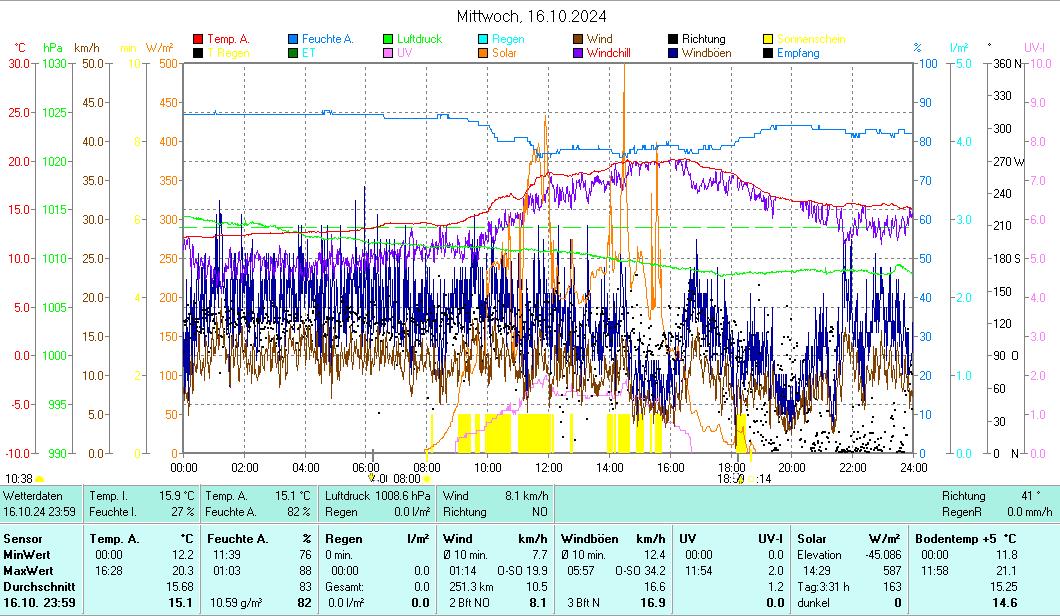Image resolution: width=1060 pixels, height=616 pixels.
Task: Click the chart title Mittwoch, 16.10.2024
Action: click(x=531, y=16)
